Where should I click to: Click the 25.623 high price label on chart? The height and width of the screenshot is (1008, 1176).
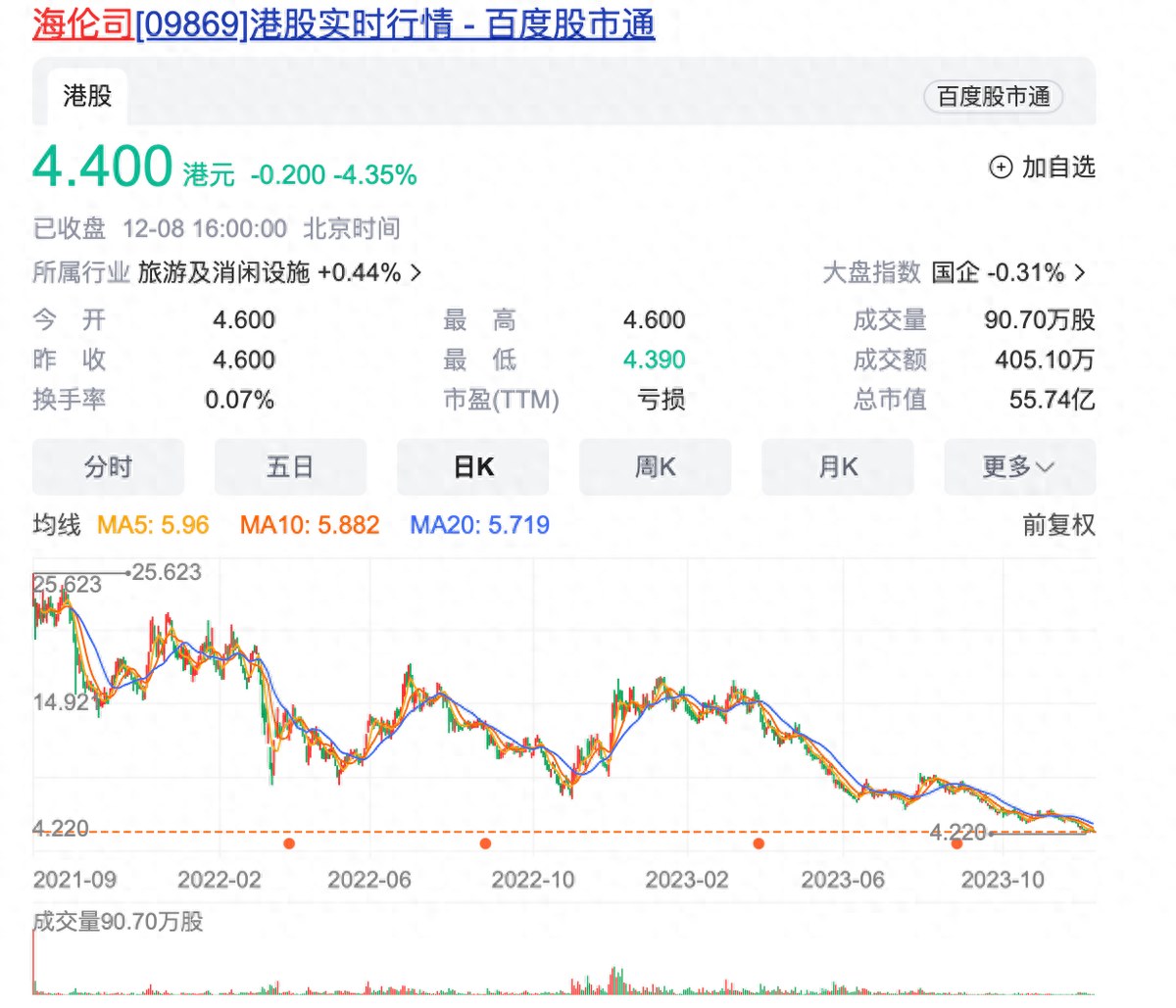click(166, 572)
